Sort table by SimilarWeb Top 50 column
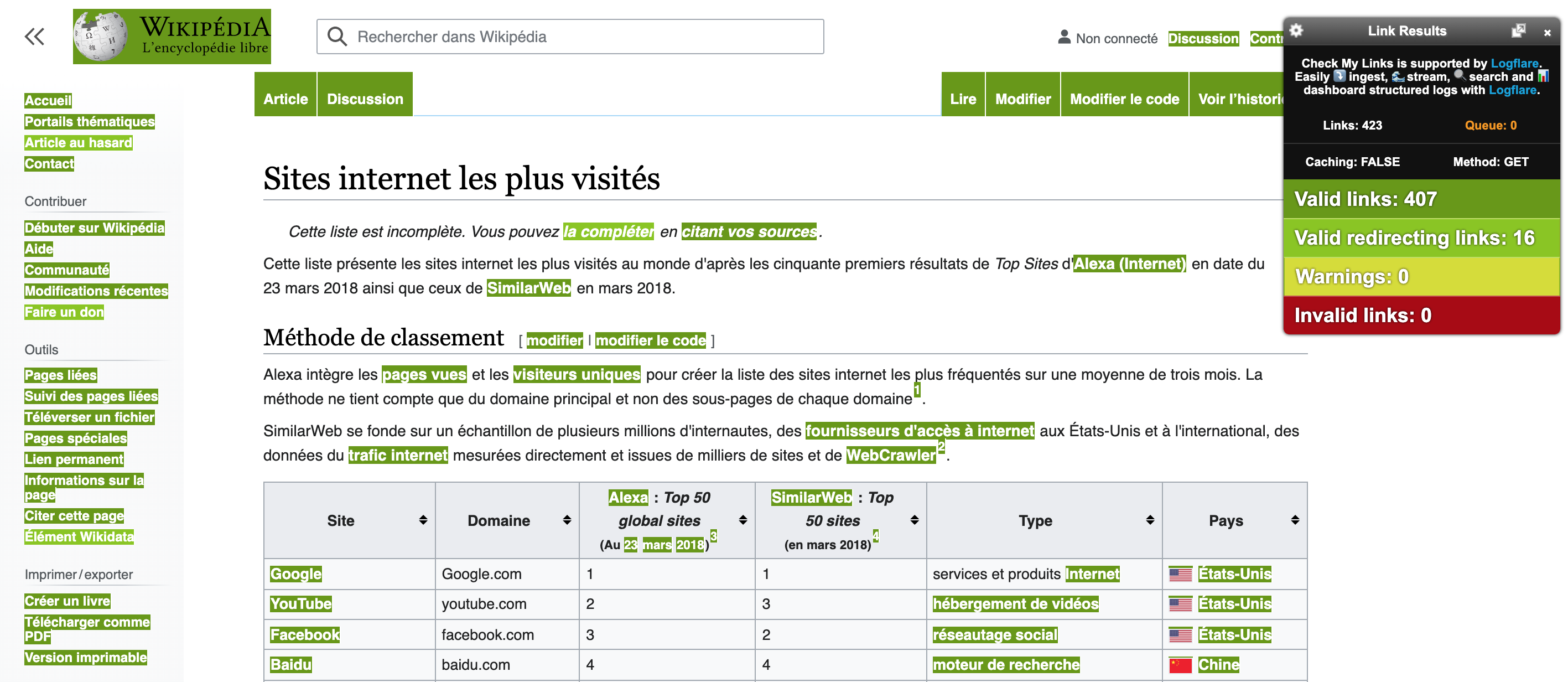 [x=914, y=520]
